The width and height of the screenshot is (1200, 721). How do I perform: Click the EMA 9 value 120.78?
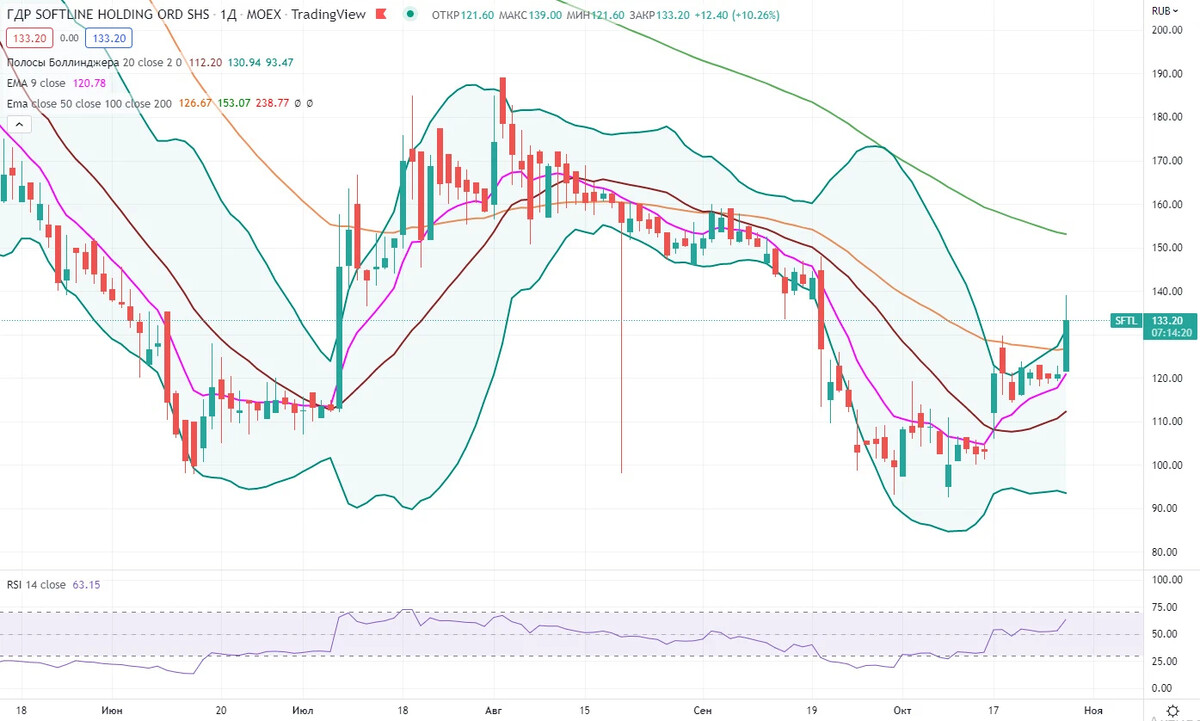point(89,82)
